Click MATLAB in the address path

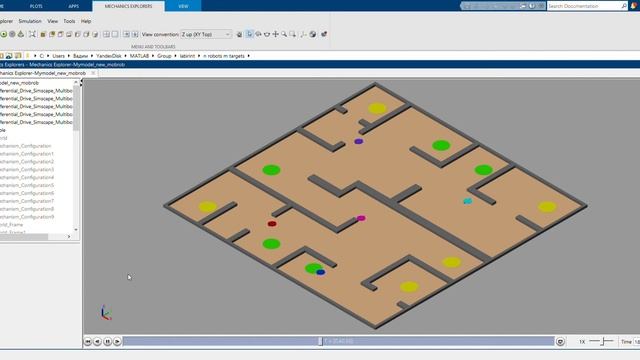point(139,56)
